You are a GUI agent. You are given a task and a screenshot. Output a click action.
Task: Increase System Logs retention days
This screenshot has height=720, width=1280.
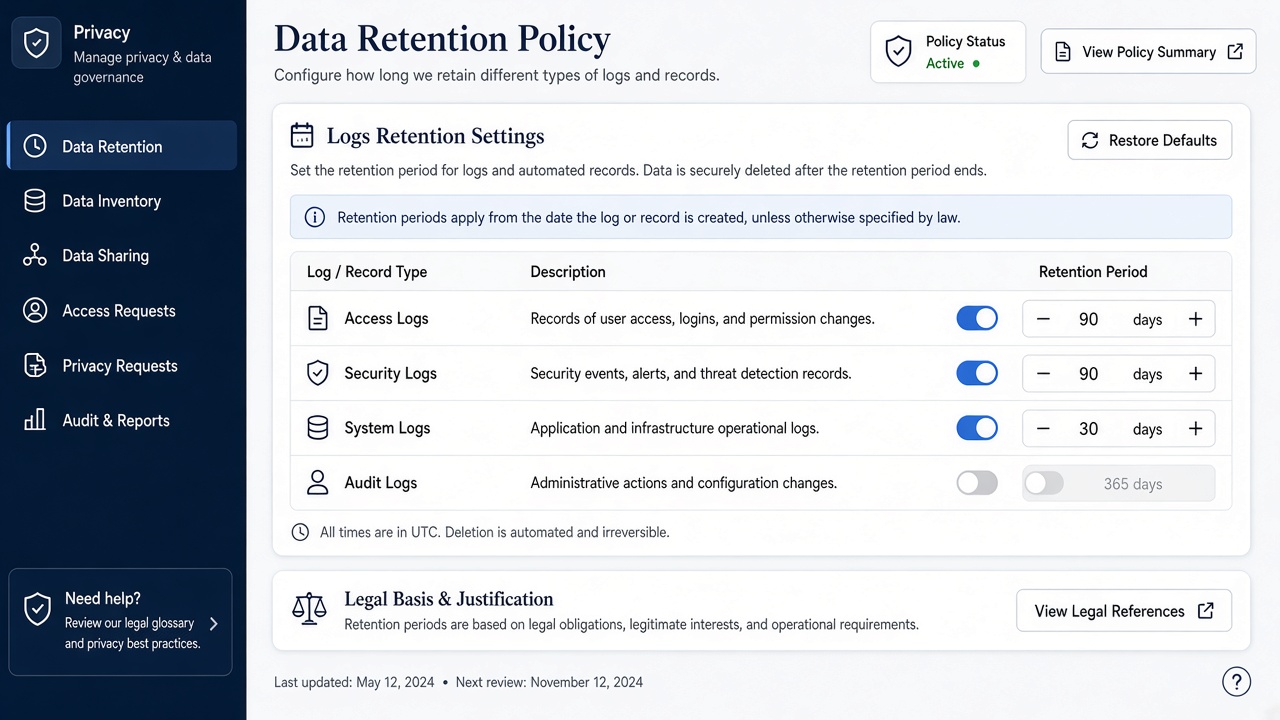(1195, 429)
